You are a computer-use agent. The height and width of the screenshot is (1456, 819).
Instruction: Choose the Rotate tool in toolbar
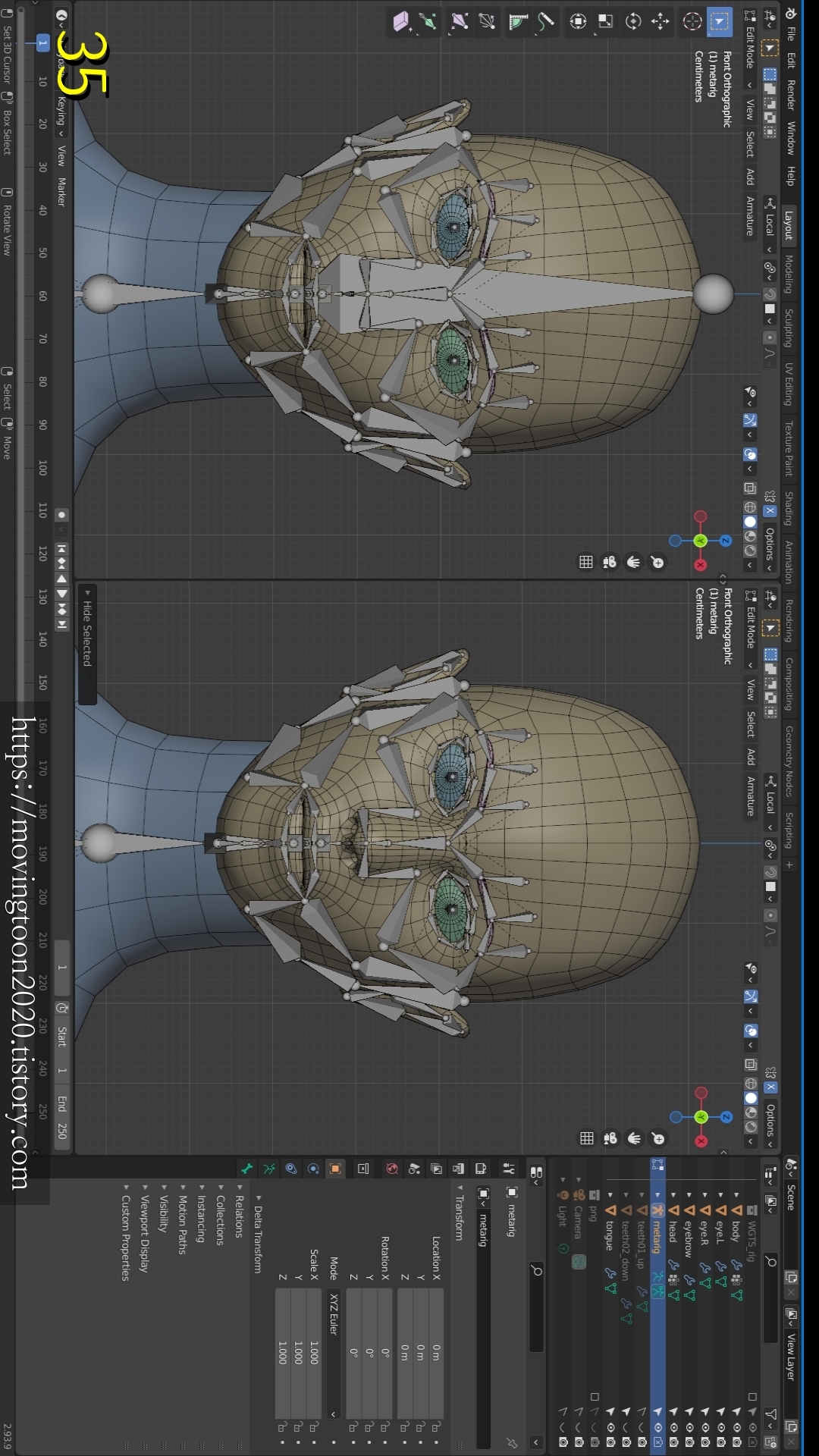(633, 21)
